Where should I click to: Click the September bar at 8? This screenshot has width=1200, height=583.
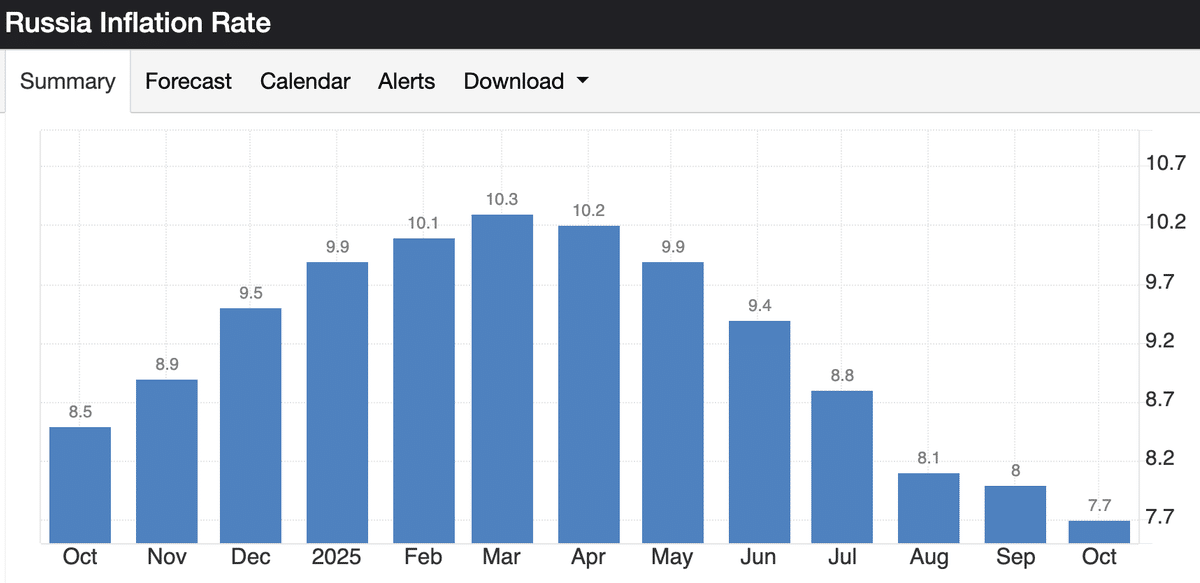click(x=1015, y=514)
